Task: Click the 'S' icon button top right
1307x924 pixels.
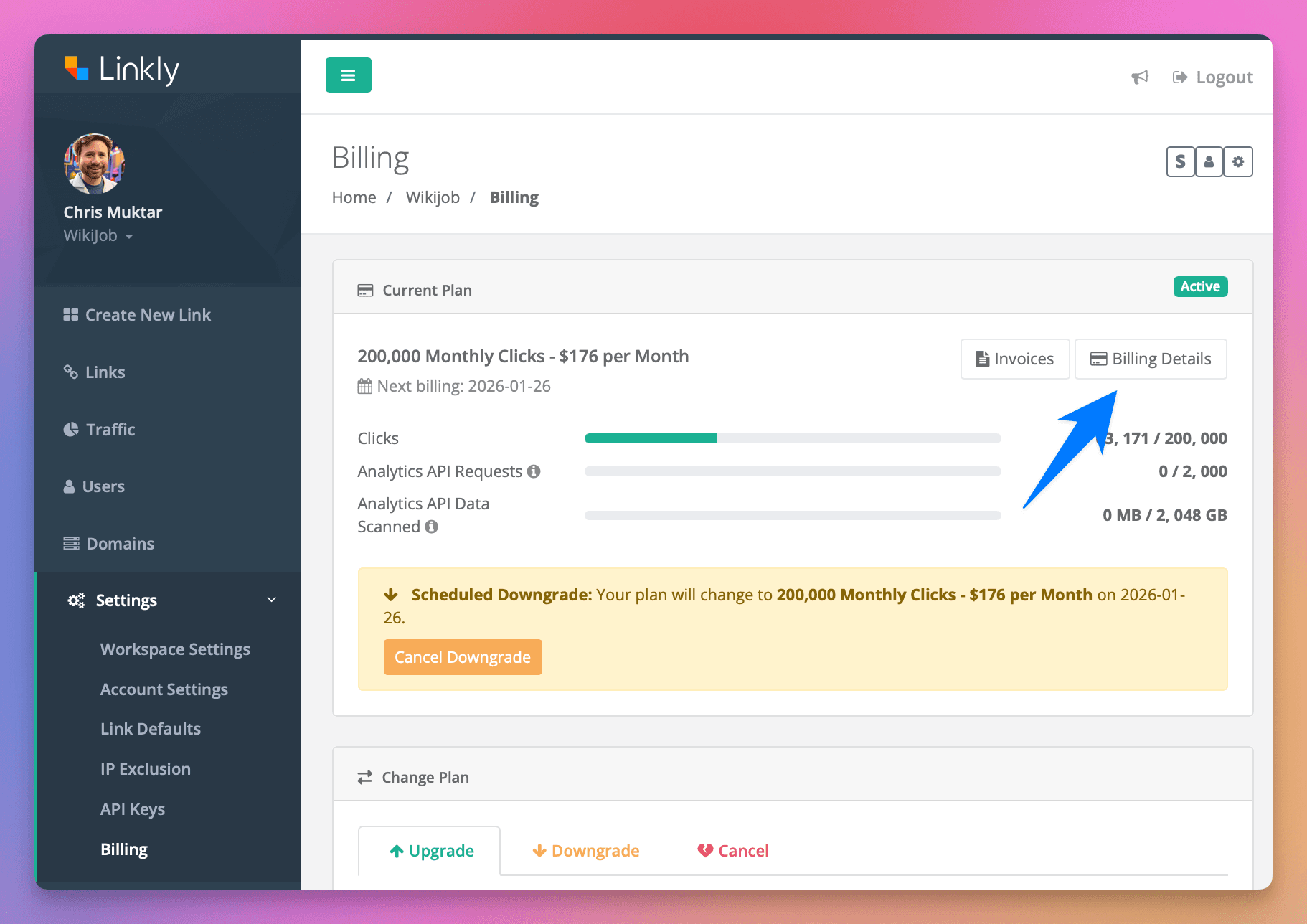Action: (x=1180, y=161)
